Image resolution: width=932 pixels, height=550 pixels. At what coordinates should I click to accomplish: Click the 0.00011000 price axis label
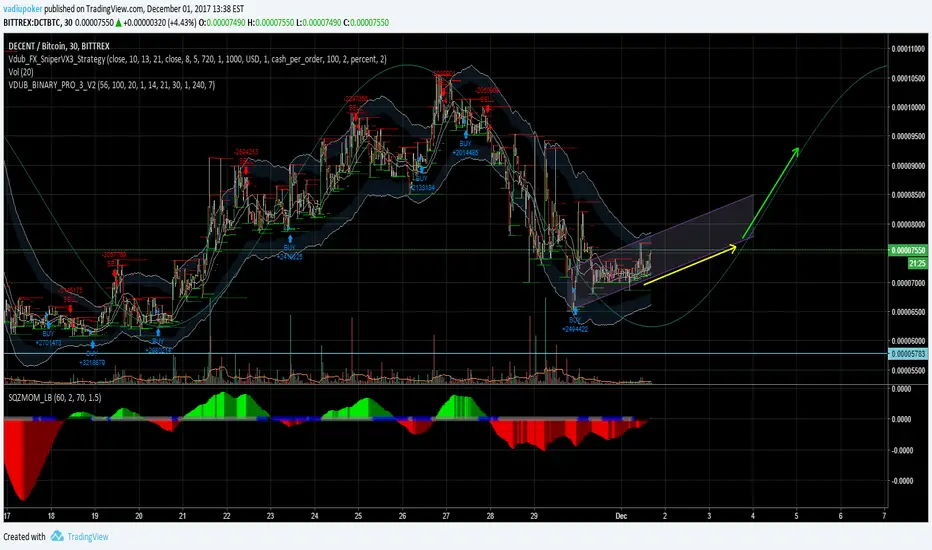[x=908, y=49]
